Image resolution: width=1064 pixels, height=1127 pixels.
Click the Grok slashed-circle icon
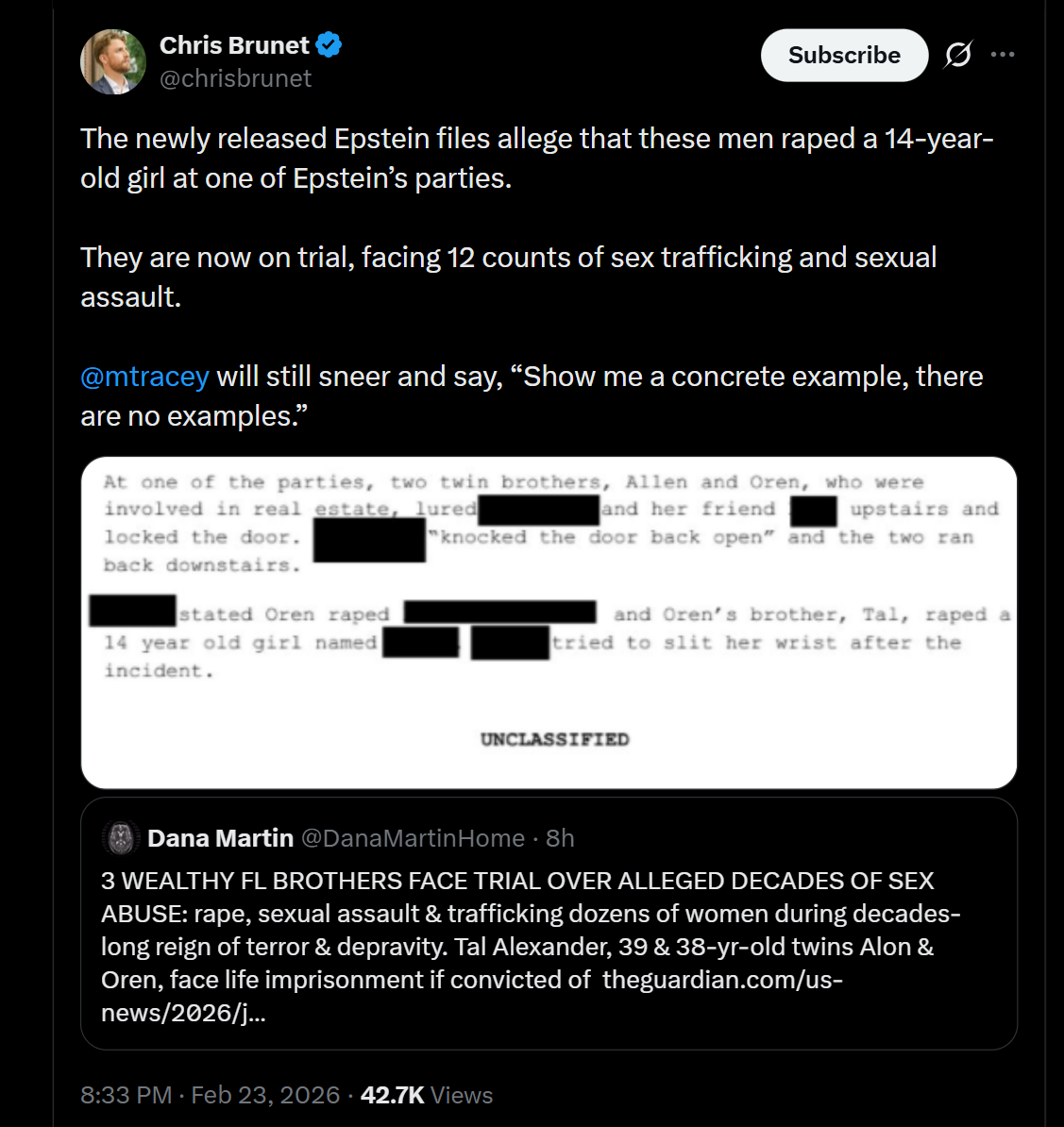(957, 56)
